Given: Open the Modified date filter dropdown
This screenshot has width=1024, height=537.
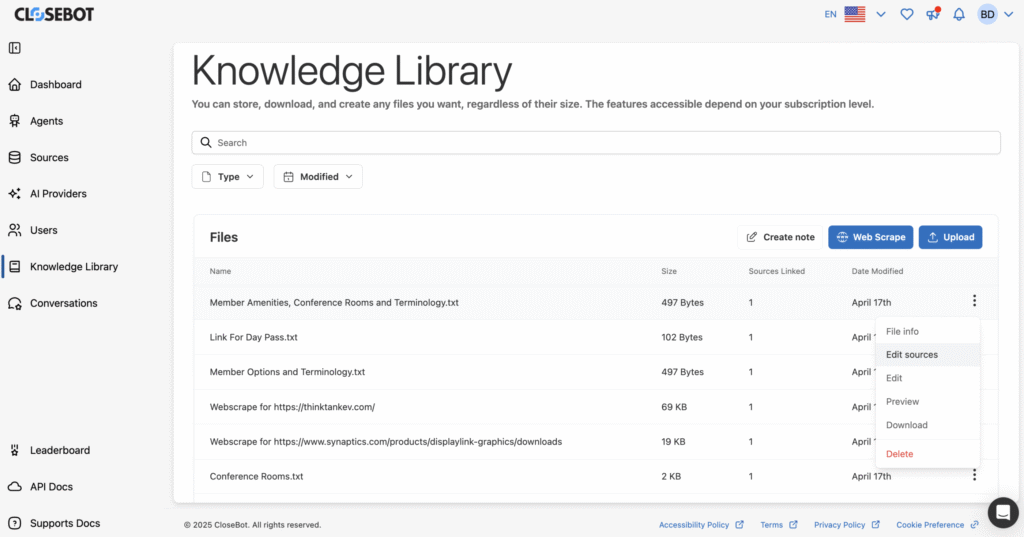Looking at the screenshot, I should [x=318, y=176].
